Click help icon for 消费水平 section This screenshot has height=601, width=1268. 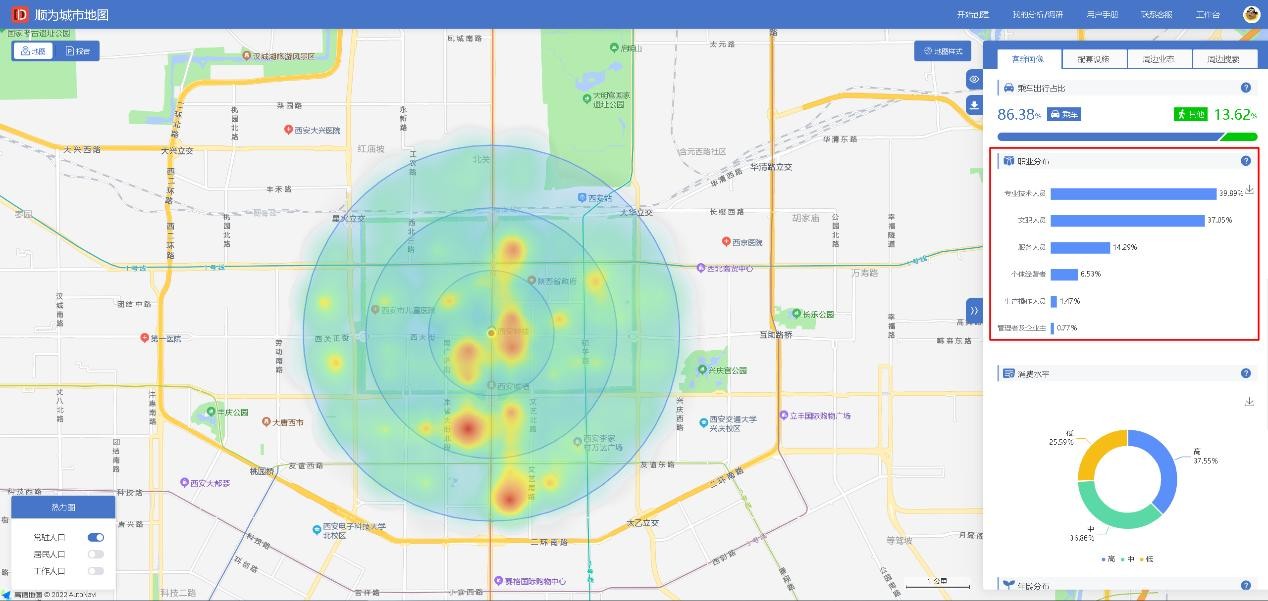[1246, 374]
